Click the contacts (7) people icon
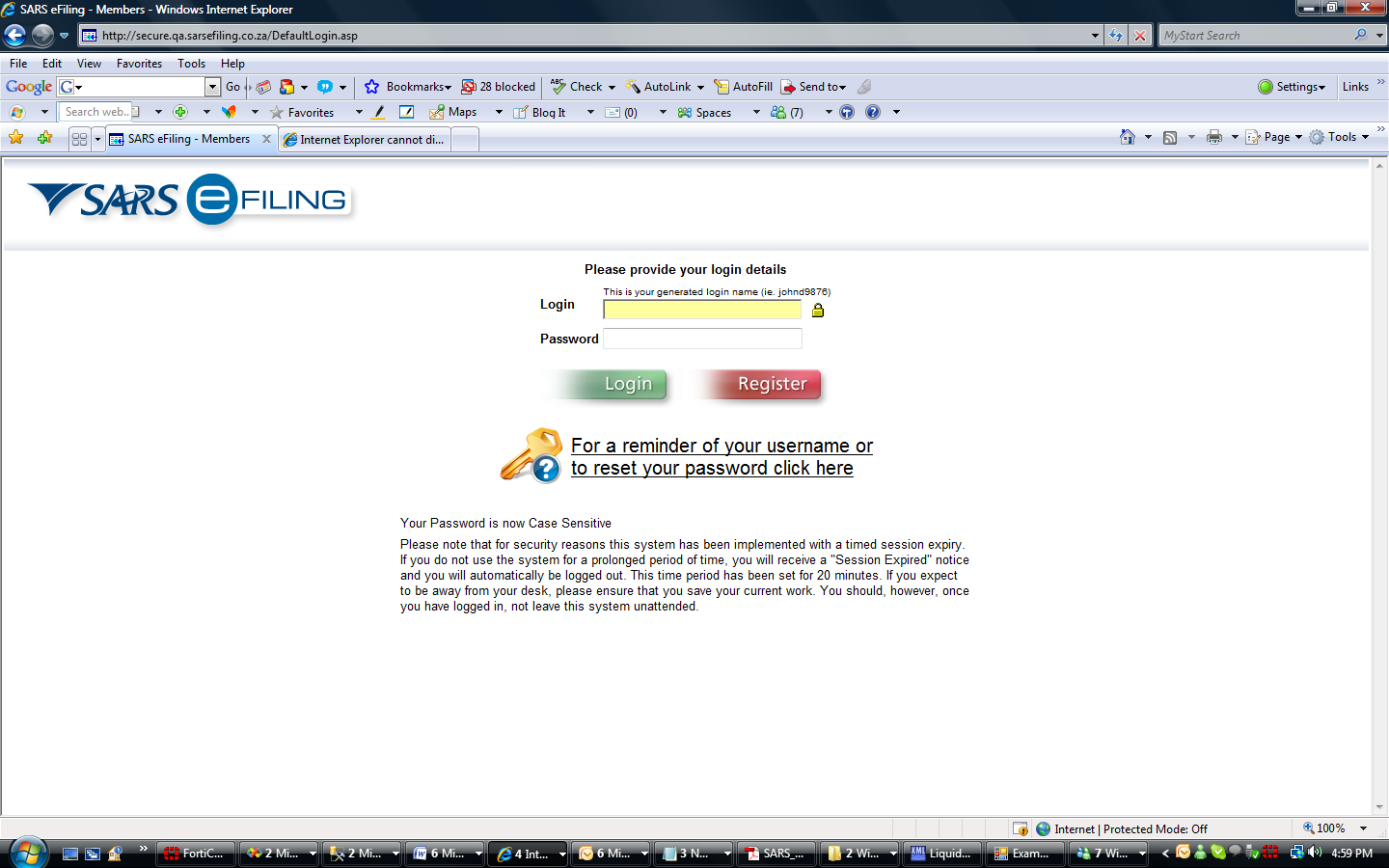The height and width of the screenshot is (868, 1389). (x=778, y=112)
